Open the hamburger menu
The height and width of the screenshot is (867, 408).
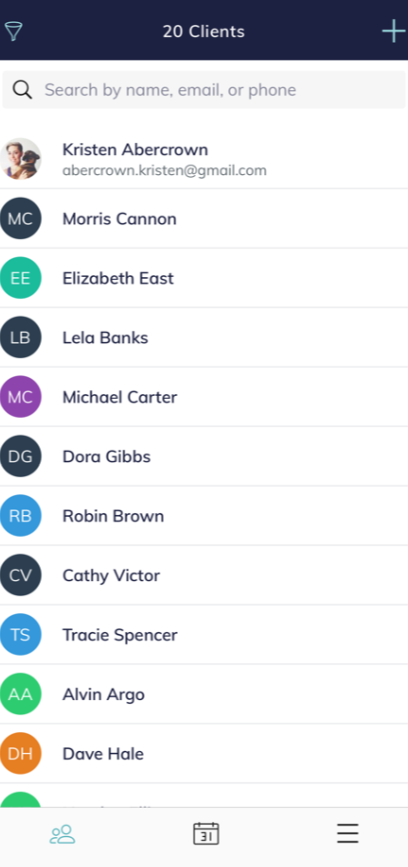pyautogui.click(x=348, y=833)
